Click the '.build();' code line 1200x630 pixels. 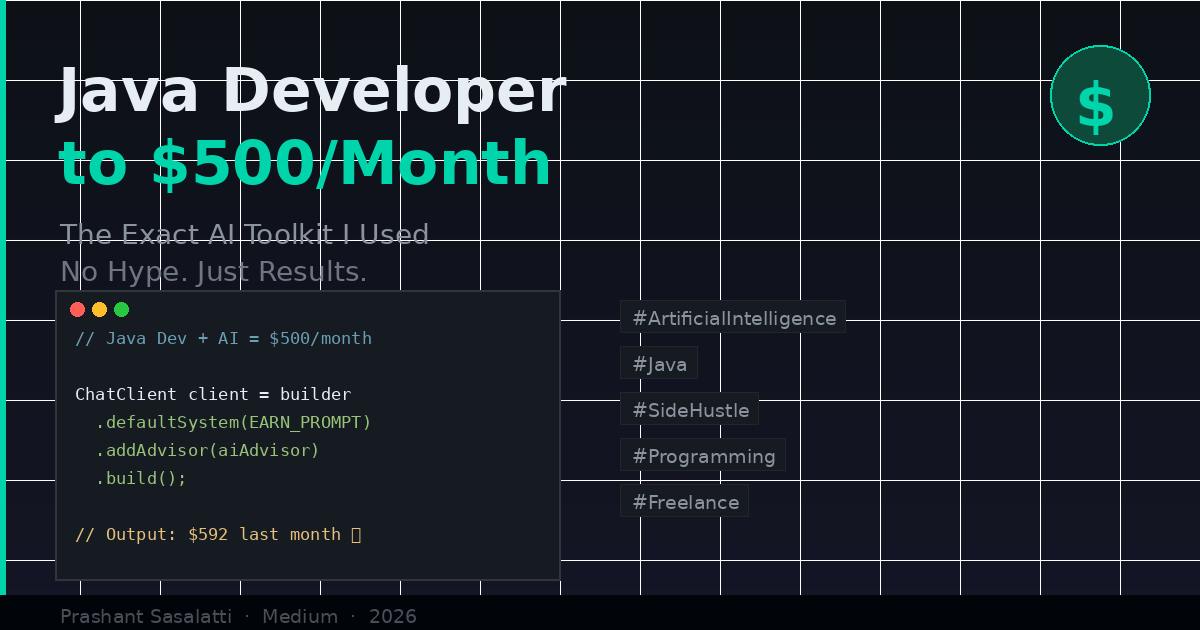[x=141, y=478]
